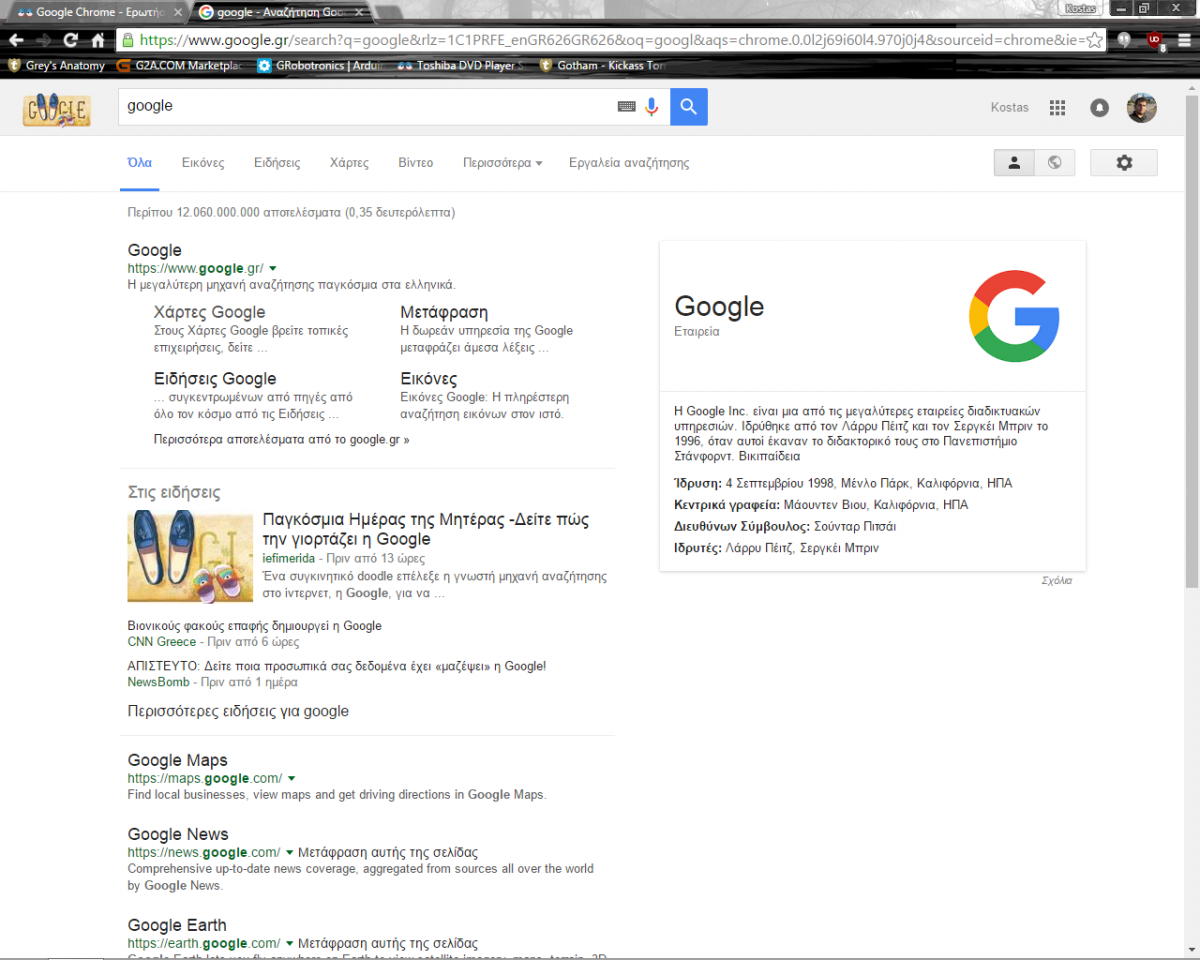Open the Grey's Anatomy bookmark
The height and width of the screenshot is (960, 1200).
point(56,66)
